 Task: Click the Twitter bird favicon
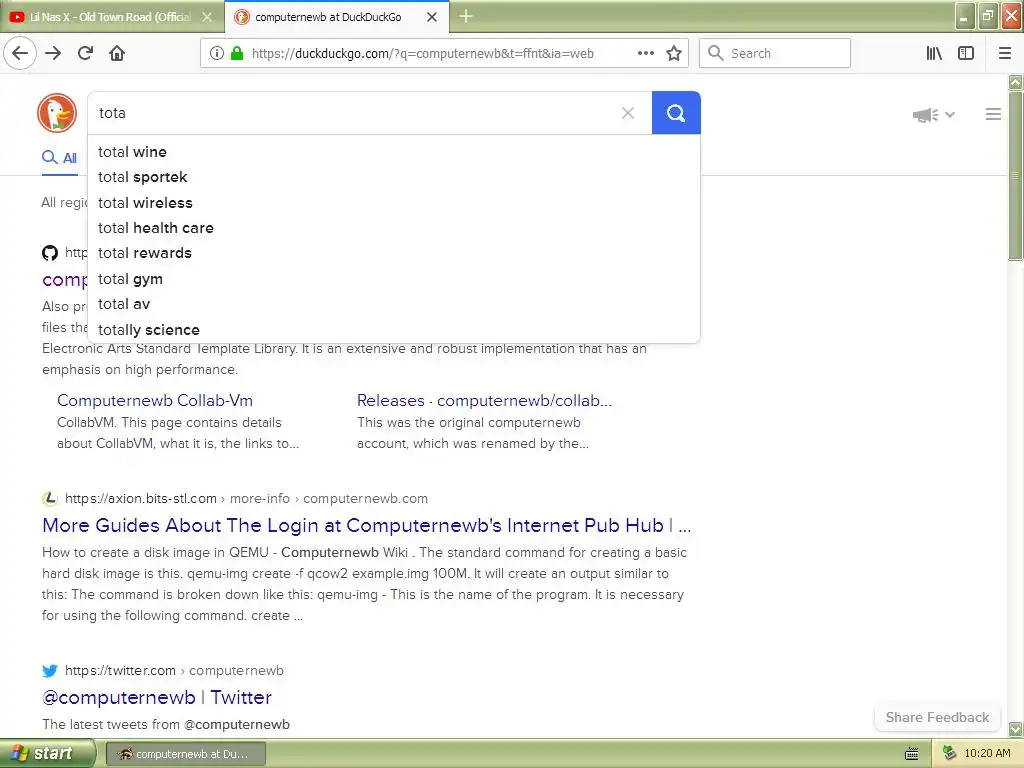pos(50,670)
